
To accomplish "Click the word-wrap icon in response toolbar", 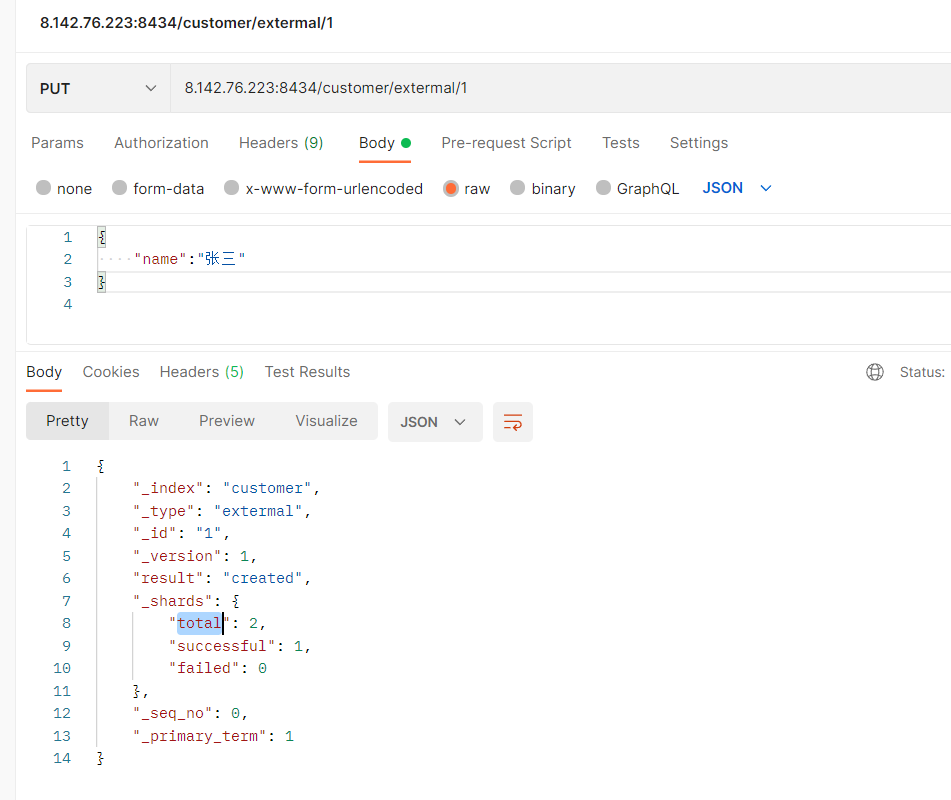I will [x=512, y=422].
